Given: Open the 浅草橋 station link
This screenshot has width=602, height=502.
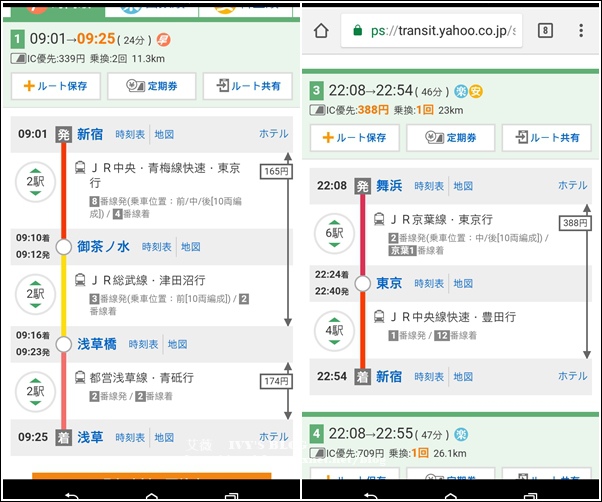Looking at the screenshot, I should tap(97, 344).
